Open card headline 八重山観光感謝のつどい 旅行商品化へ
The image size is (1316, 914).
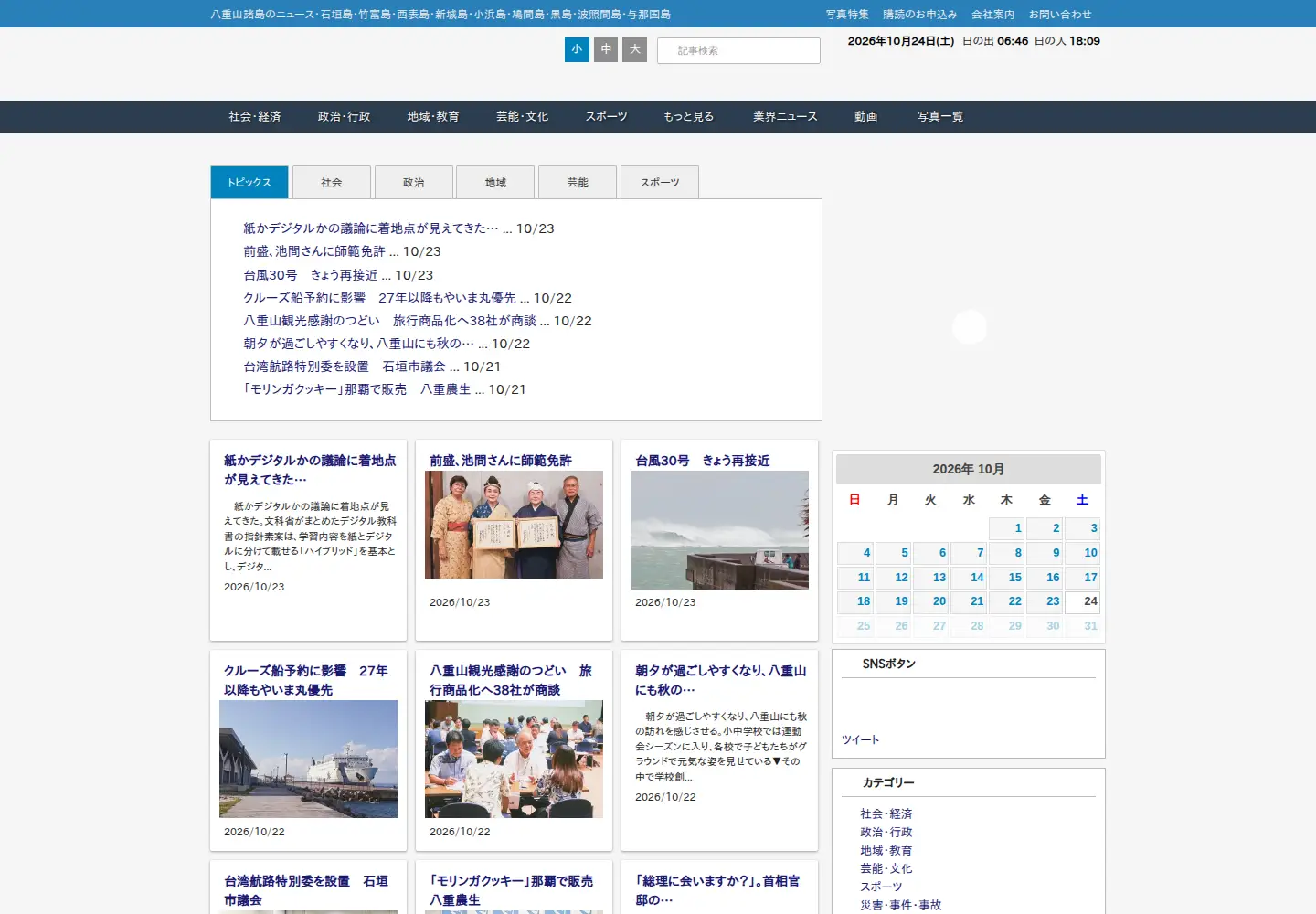[x=511, y=680]
